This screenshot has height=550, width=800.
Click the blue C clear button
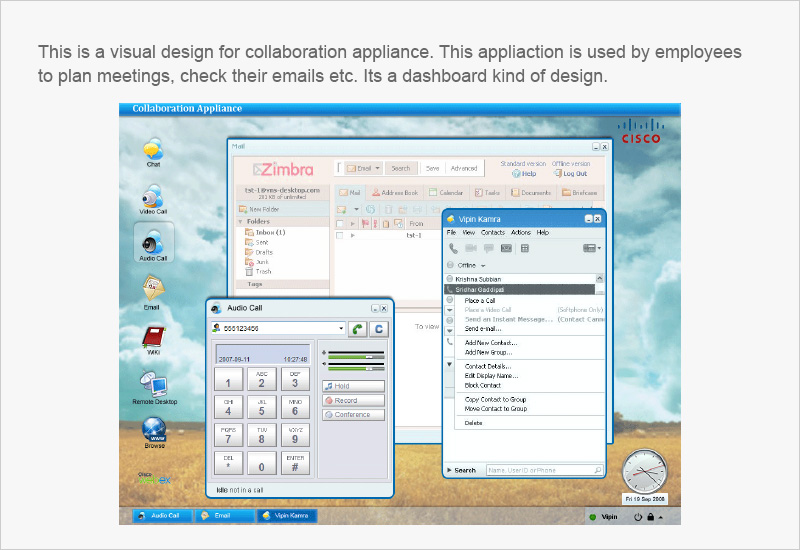click(378, 328)
